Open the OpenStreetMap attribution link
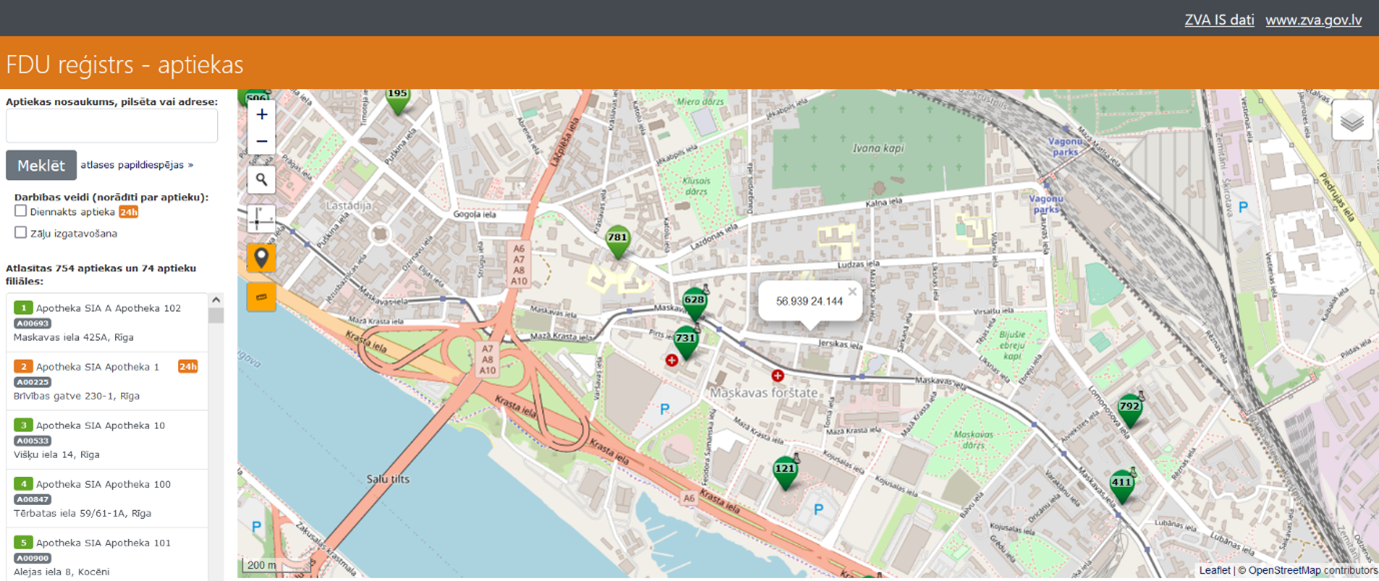The width and height of the screenshot is (1379, 581). 1284,570
